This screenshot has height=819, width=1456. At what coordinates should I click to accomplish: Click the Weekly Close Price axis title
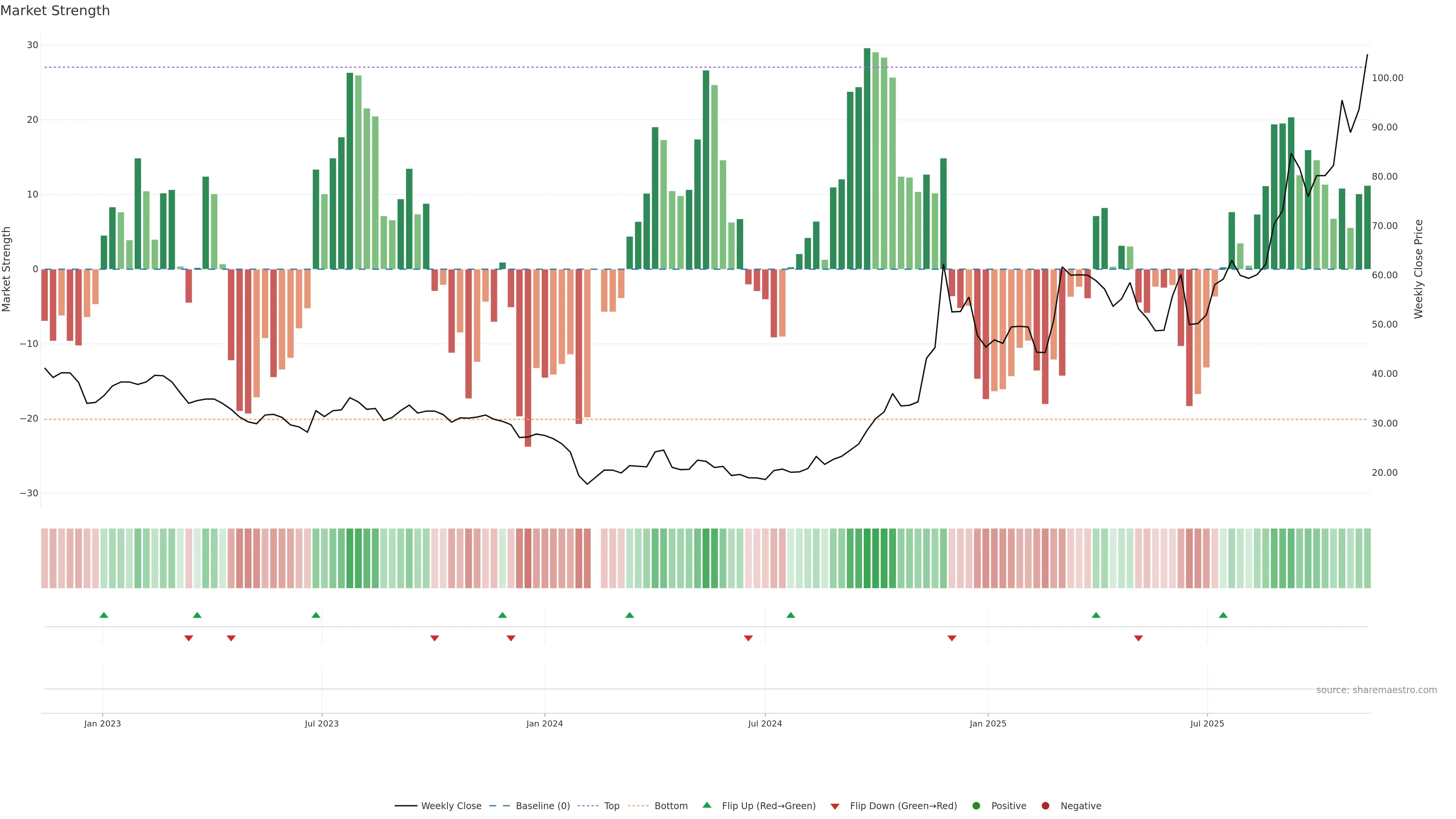[1418, 269]
